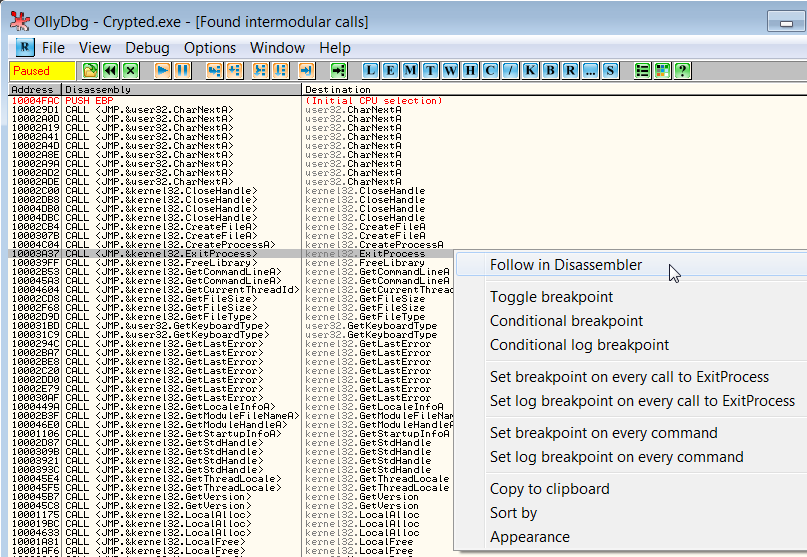Viewport: 807px width, 557px height.
Task: Click the Destination column header
Action: (554, 89)
